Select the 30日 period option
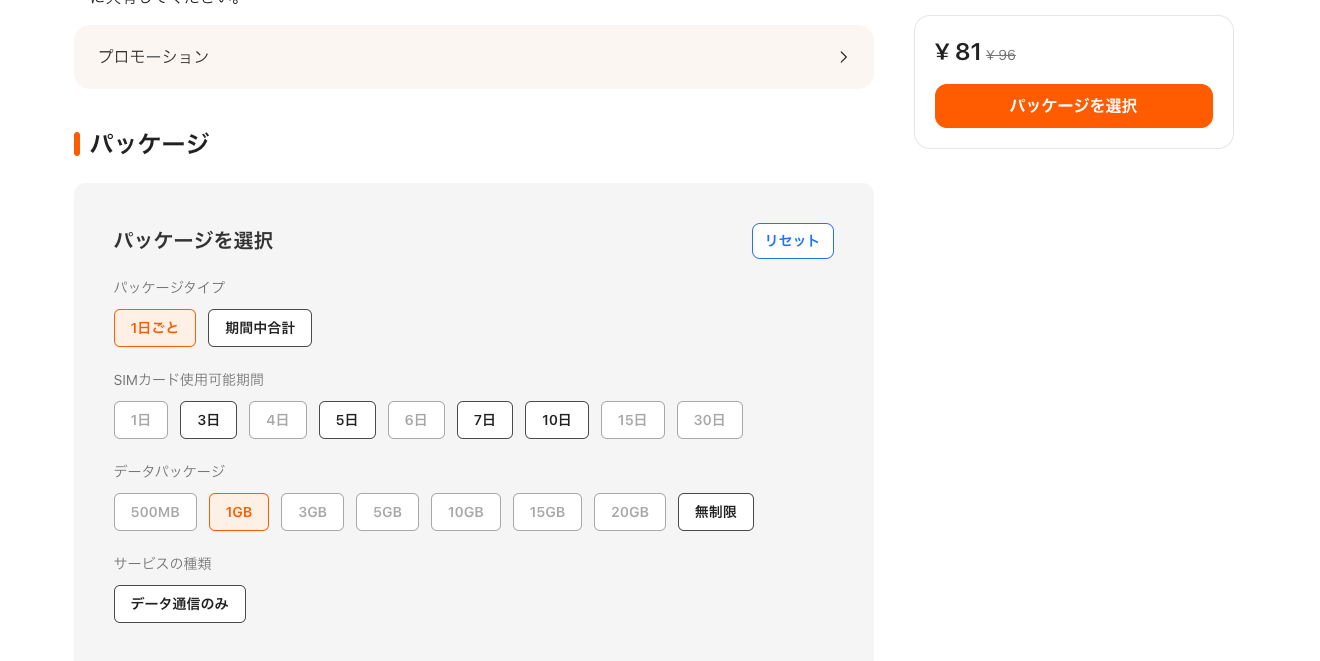The width and height of the screenshot is (1320, 661). point(710,420)
